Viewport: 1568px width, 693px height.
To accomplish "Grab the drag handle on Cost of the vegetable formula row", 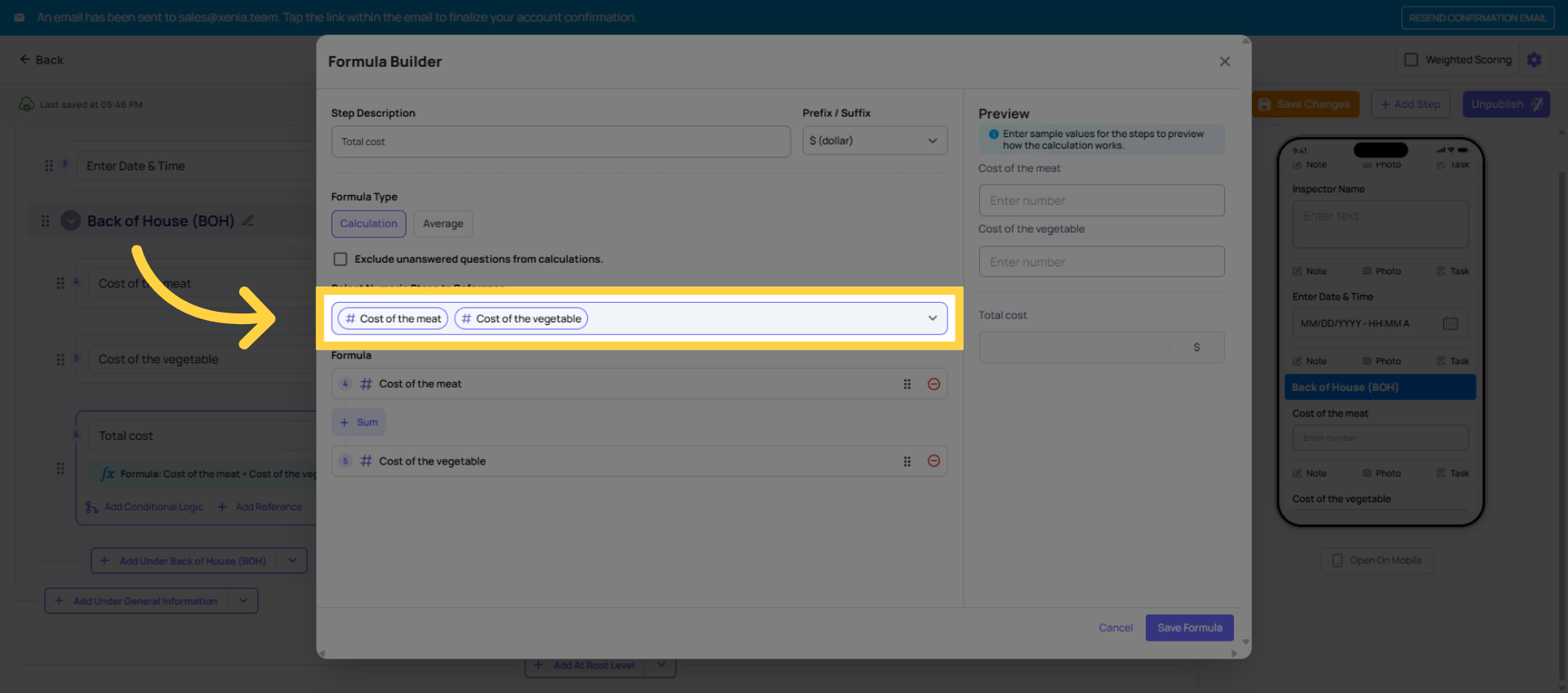I will pos(906,461).
